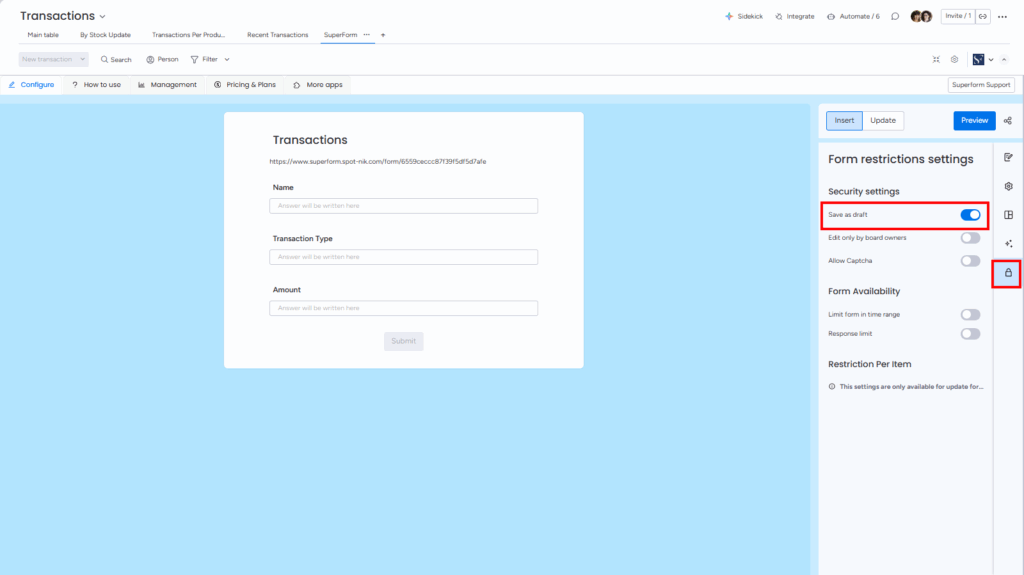This screenshot has width=1024, height=575.
Task: Turn on Allow Captcha toggle
Action: (x=970, y=261)
